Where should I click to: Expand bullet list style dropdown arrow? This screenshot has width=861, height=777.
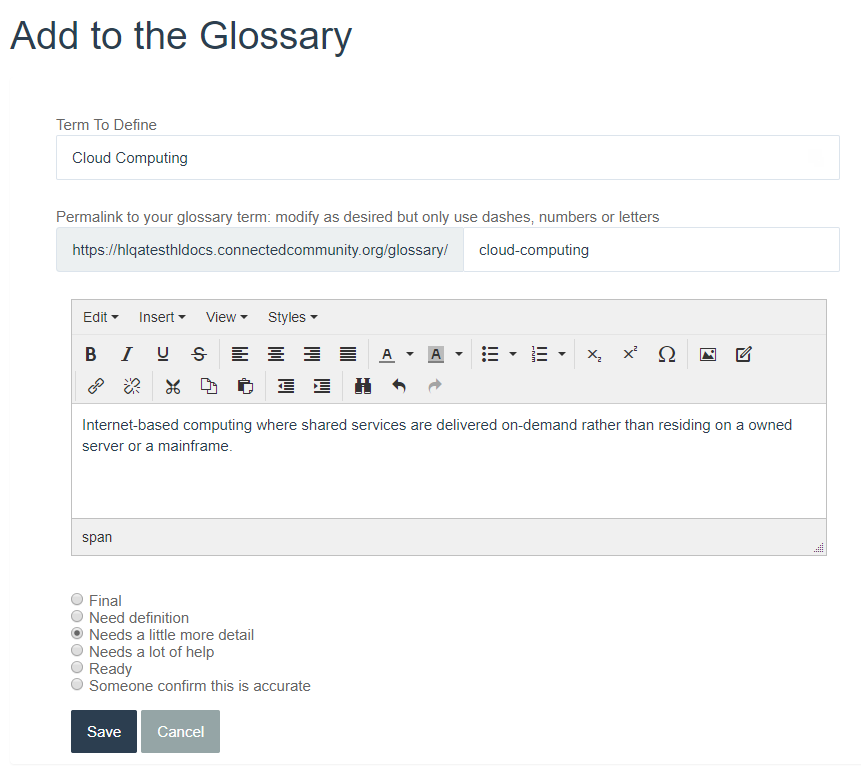click(x=513, y=354)
